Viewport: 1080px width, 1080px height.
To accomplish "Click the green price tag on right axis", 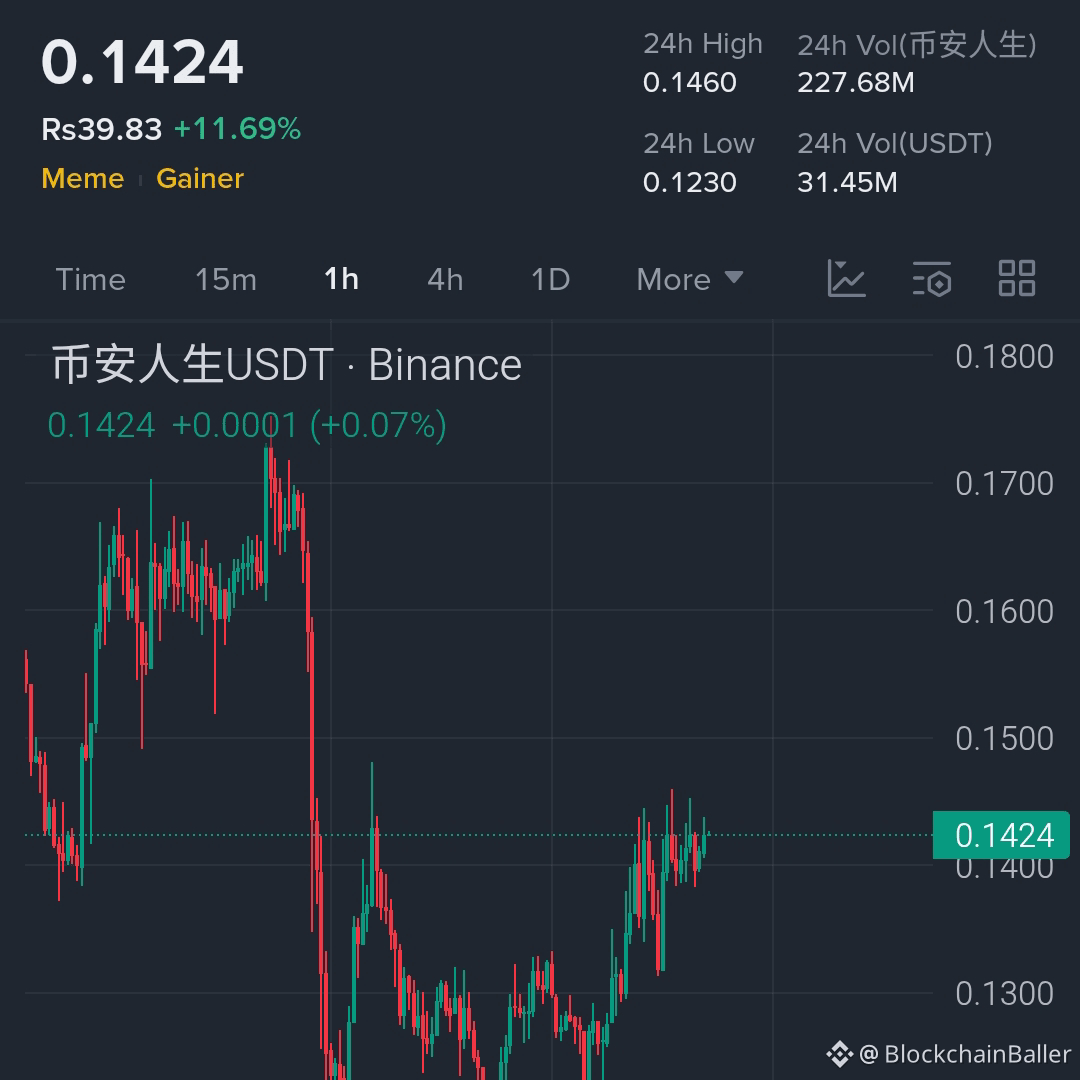I will pos(1003,835).
